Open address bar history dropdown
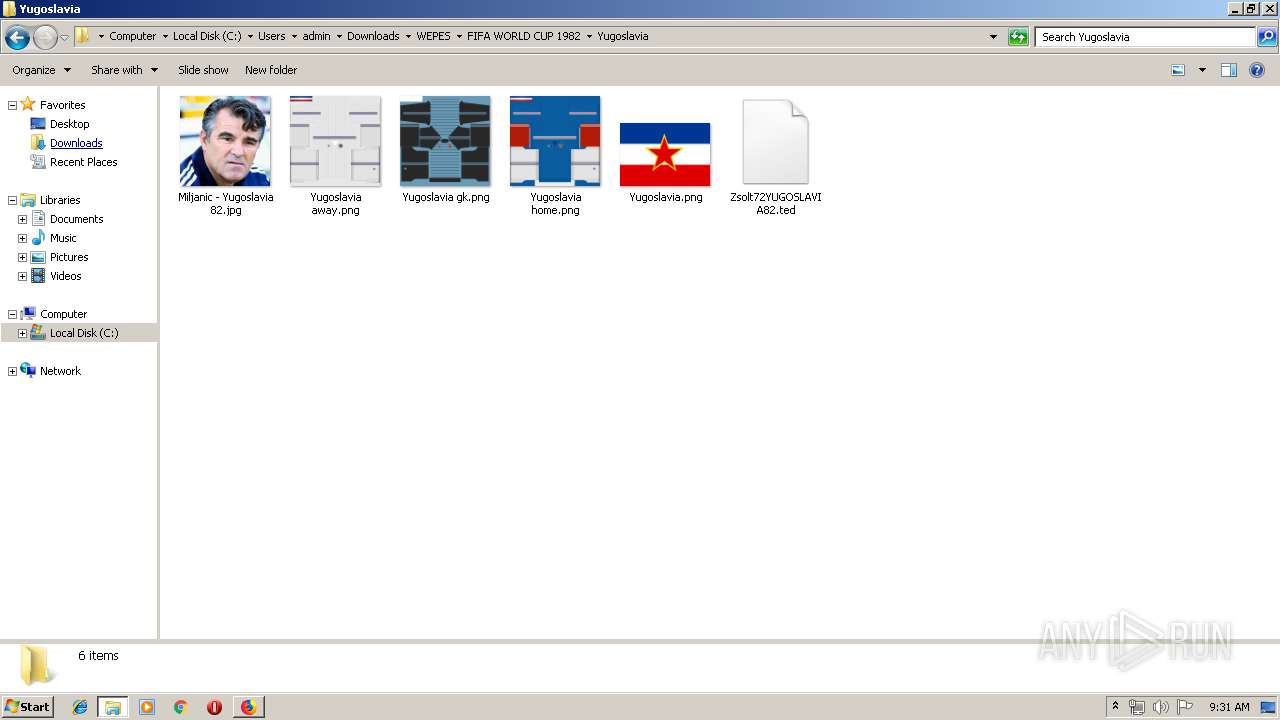Image resolution: width=1280 pixels, height=720 pixels. pos(993,37)
